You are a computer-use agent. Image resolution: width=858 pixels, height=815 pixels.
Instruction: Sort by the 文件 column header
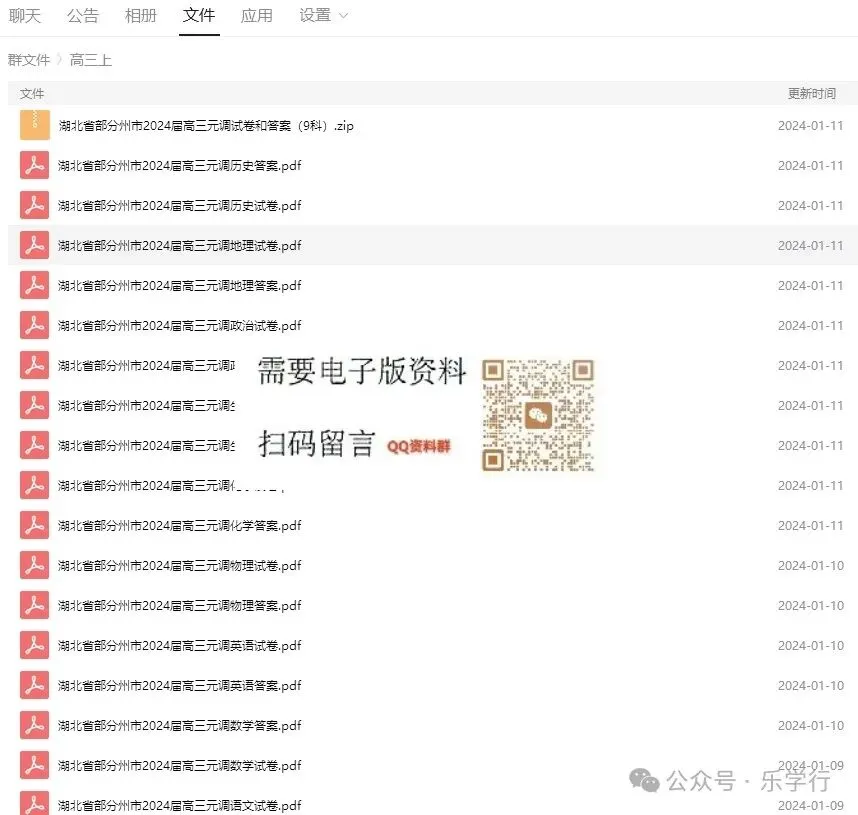click(x=32, y=94)
